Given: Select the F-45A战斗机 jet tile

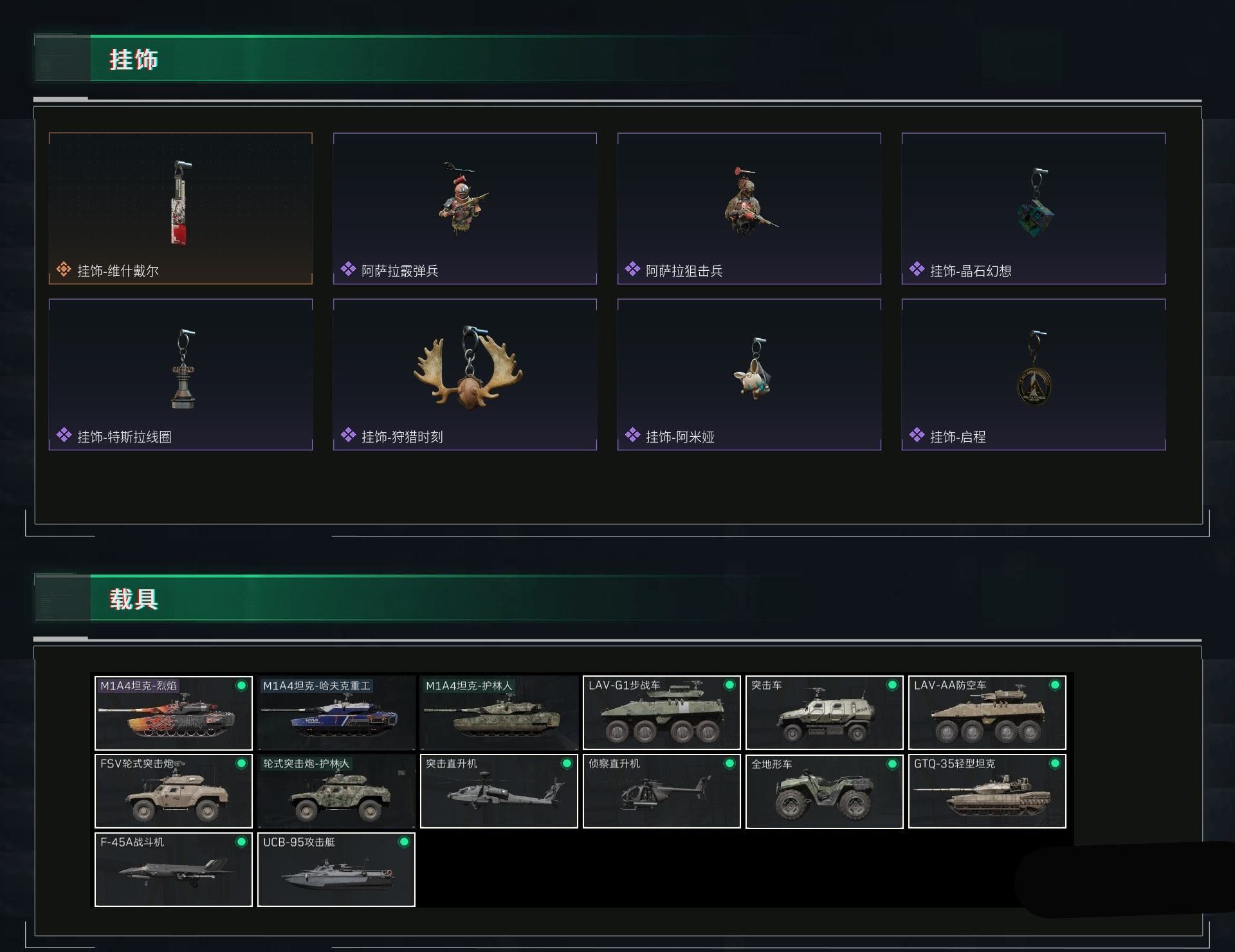Looking at the screenshot, I should (x=174, y=870).
